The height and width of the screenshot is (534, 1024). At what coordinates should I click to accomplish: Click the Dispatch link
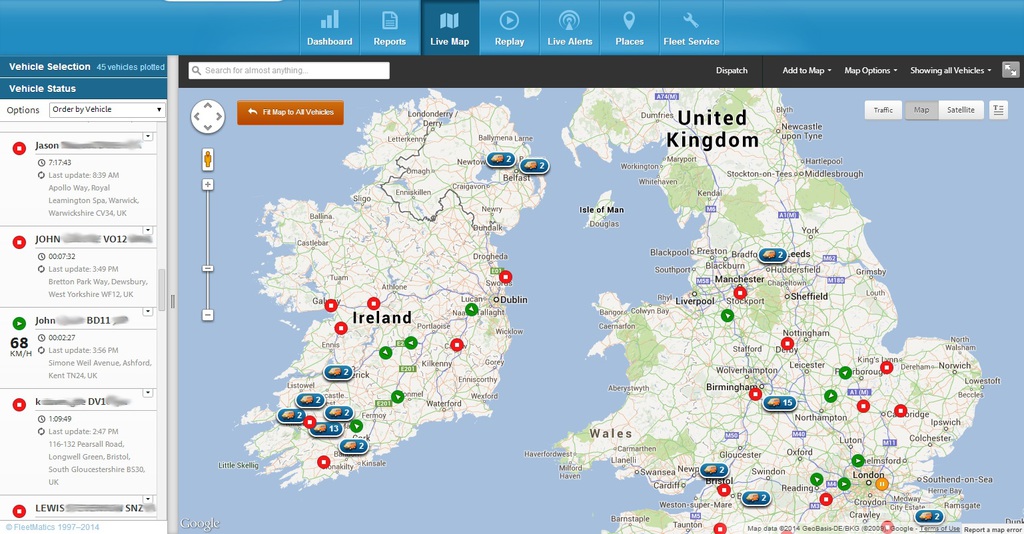click(731, 71)
